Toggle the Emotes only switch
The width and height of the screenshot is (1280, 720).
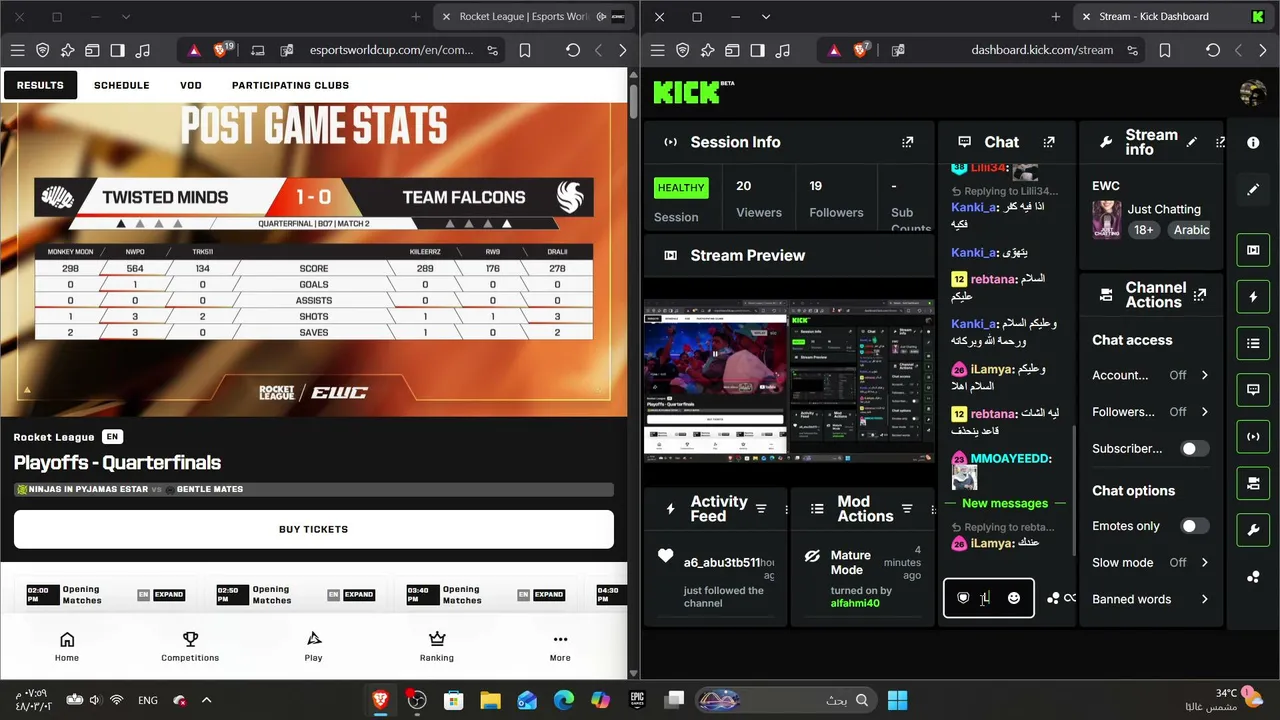pos(1195,526)
